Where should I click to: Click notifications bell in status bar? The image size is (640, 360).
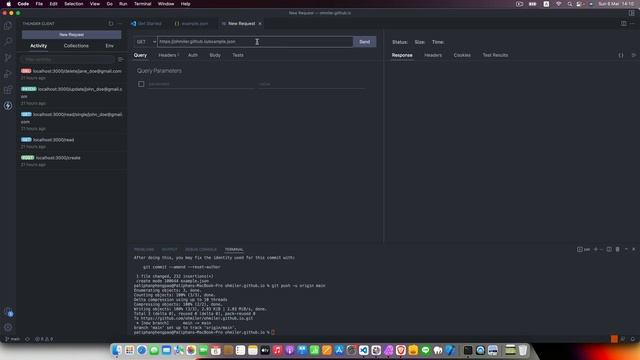tap(633, 339)
